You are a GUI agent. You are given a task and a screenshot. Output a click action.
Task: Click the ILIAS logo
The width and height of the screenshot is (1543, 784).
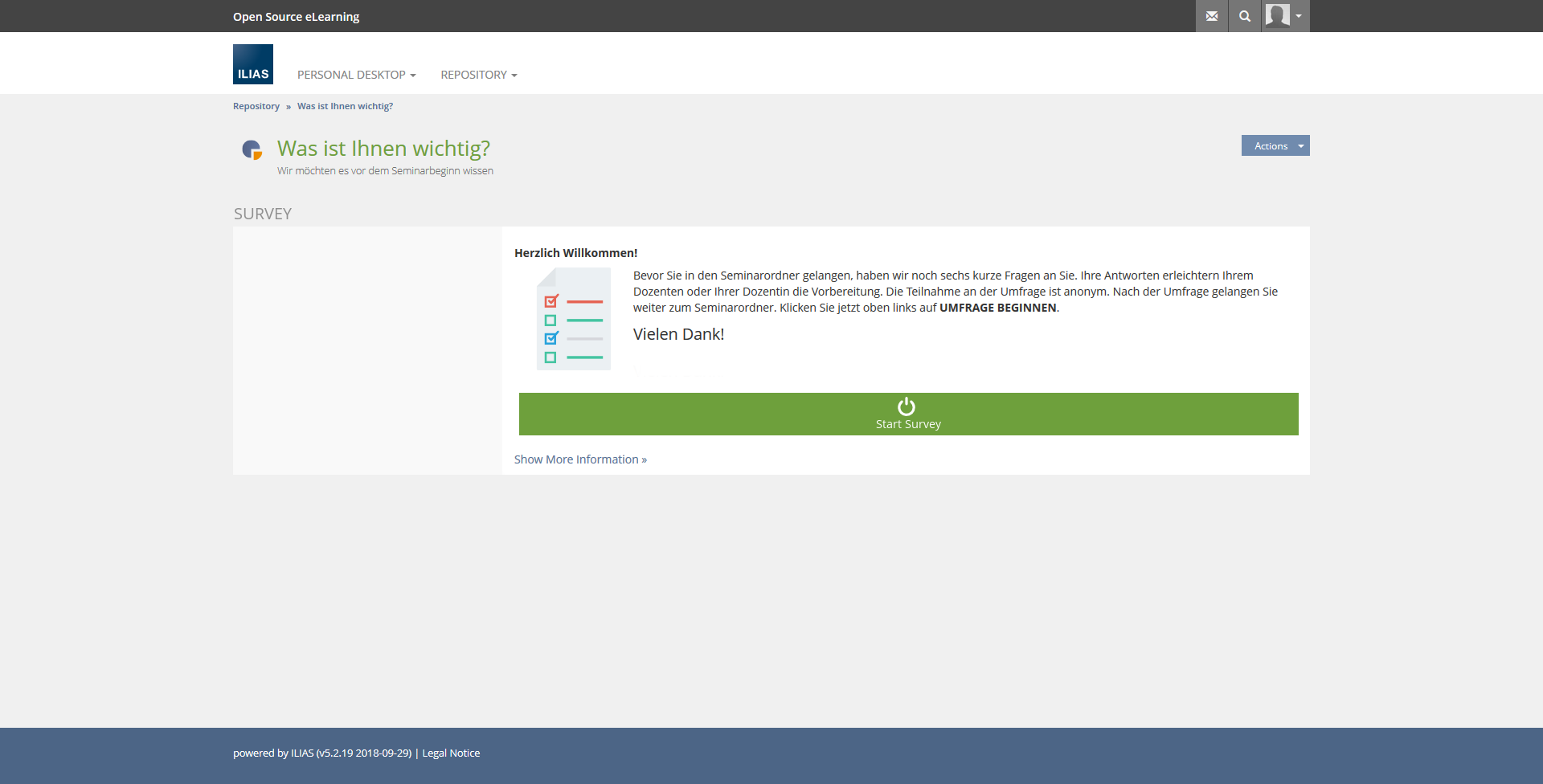(x=253, y=64)
